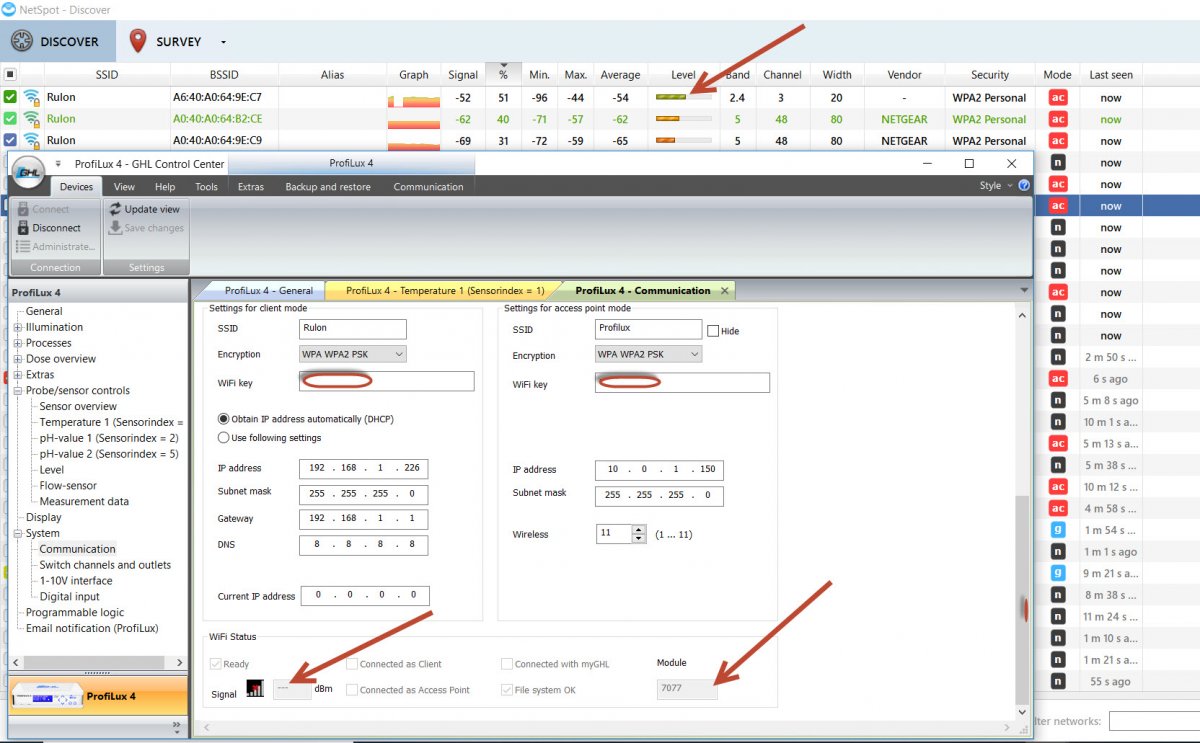
Task: Toggle checkbox for Rulon A0:40:A0:64:B2:CE row
Action: pyautogui.click(x=10, y=119)
